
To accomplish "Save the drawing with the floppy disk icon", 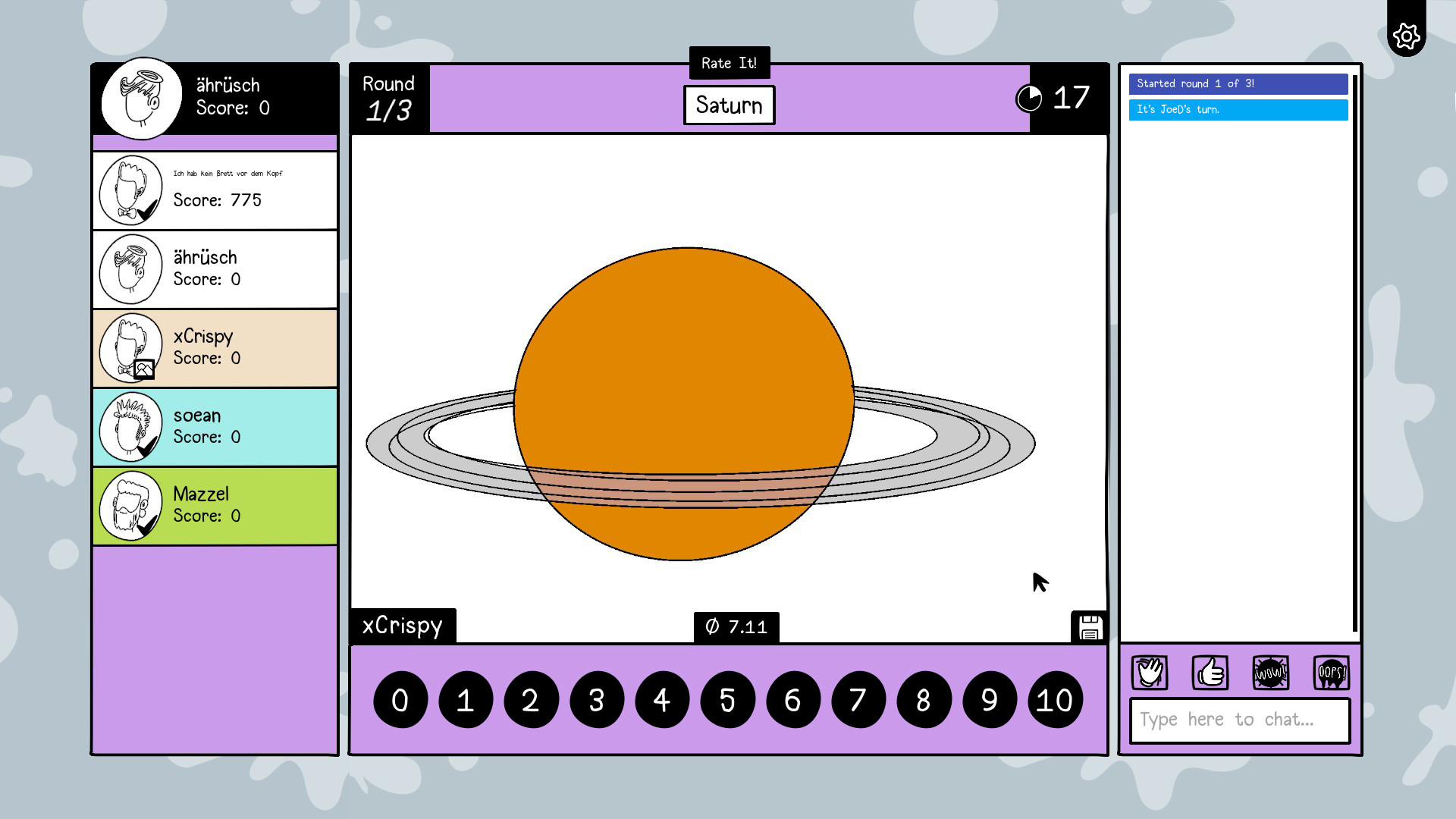I will coord(1090,628).
